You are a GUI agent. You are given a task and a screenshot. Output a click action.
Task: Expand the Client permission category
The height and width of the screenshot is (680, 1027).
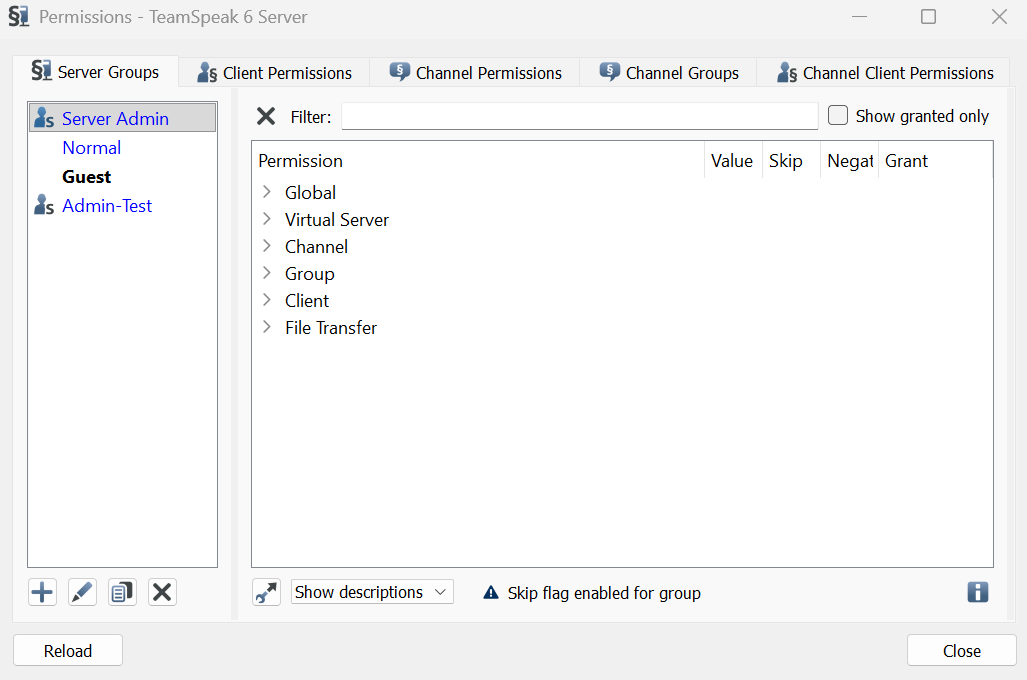pyautogui.click(x=267, y=300)
